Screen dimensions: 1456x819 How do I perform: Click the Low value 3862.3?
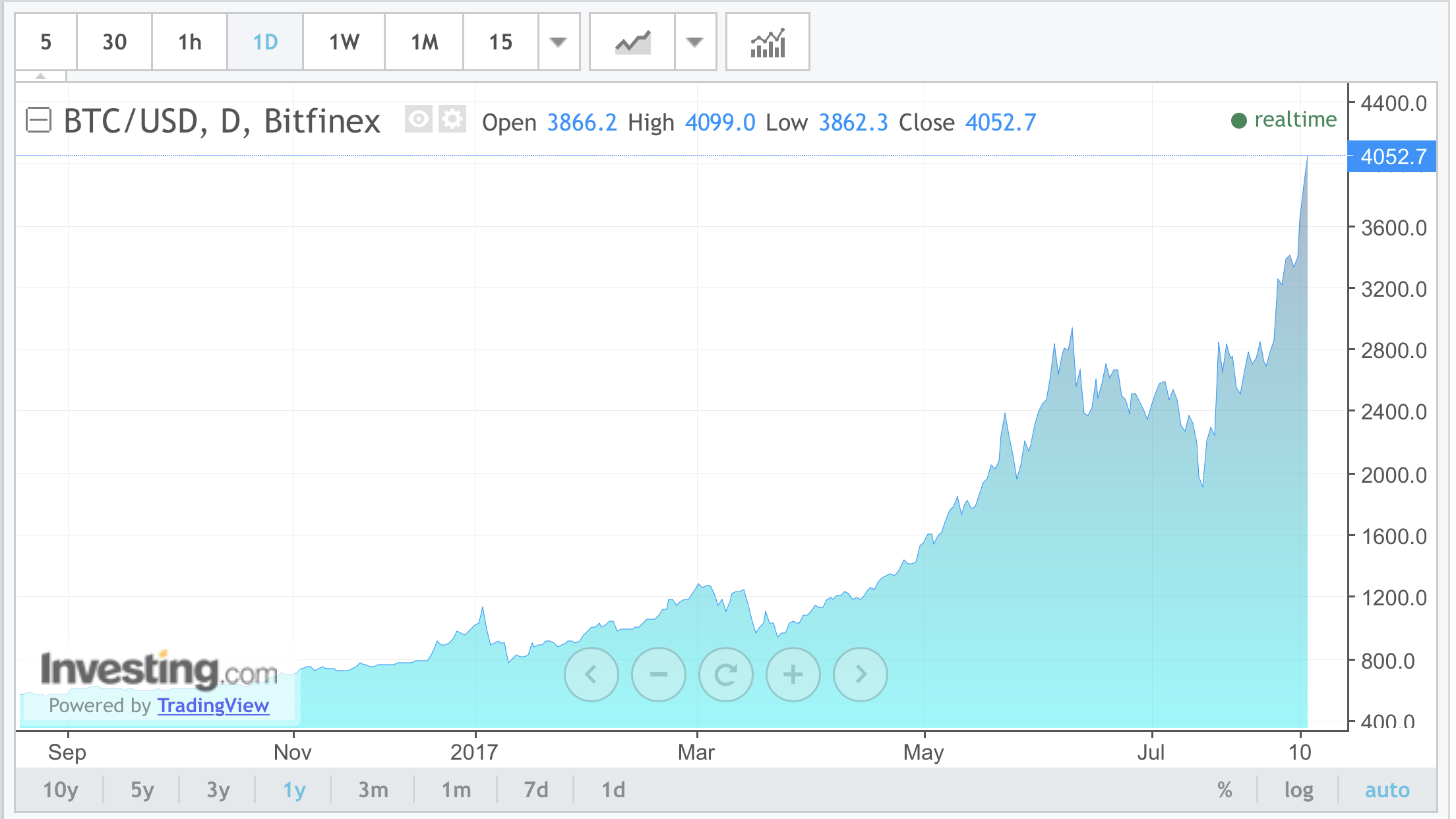[x=853, y=122]
